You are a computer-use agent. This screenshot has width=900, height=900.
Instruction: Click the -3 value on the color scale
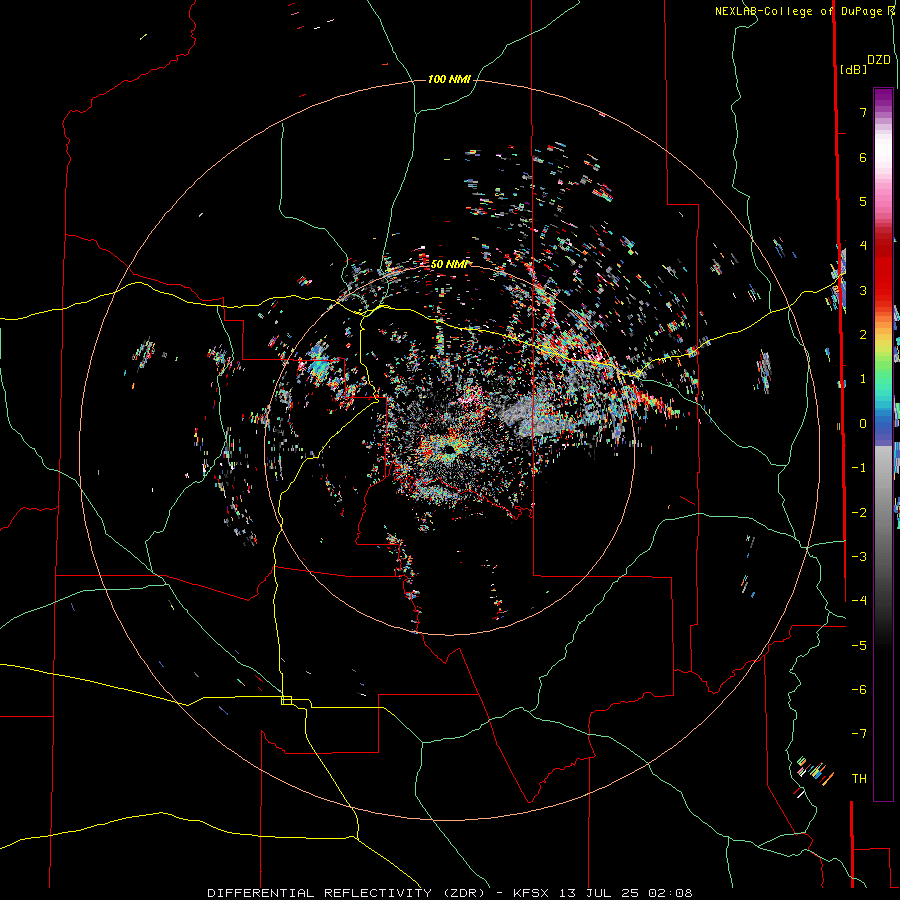(x=859, y=556)
